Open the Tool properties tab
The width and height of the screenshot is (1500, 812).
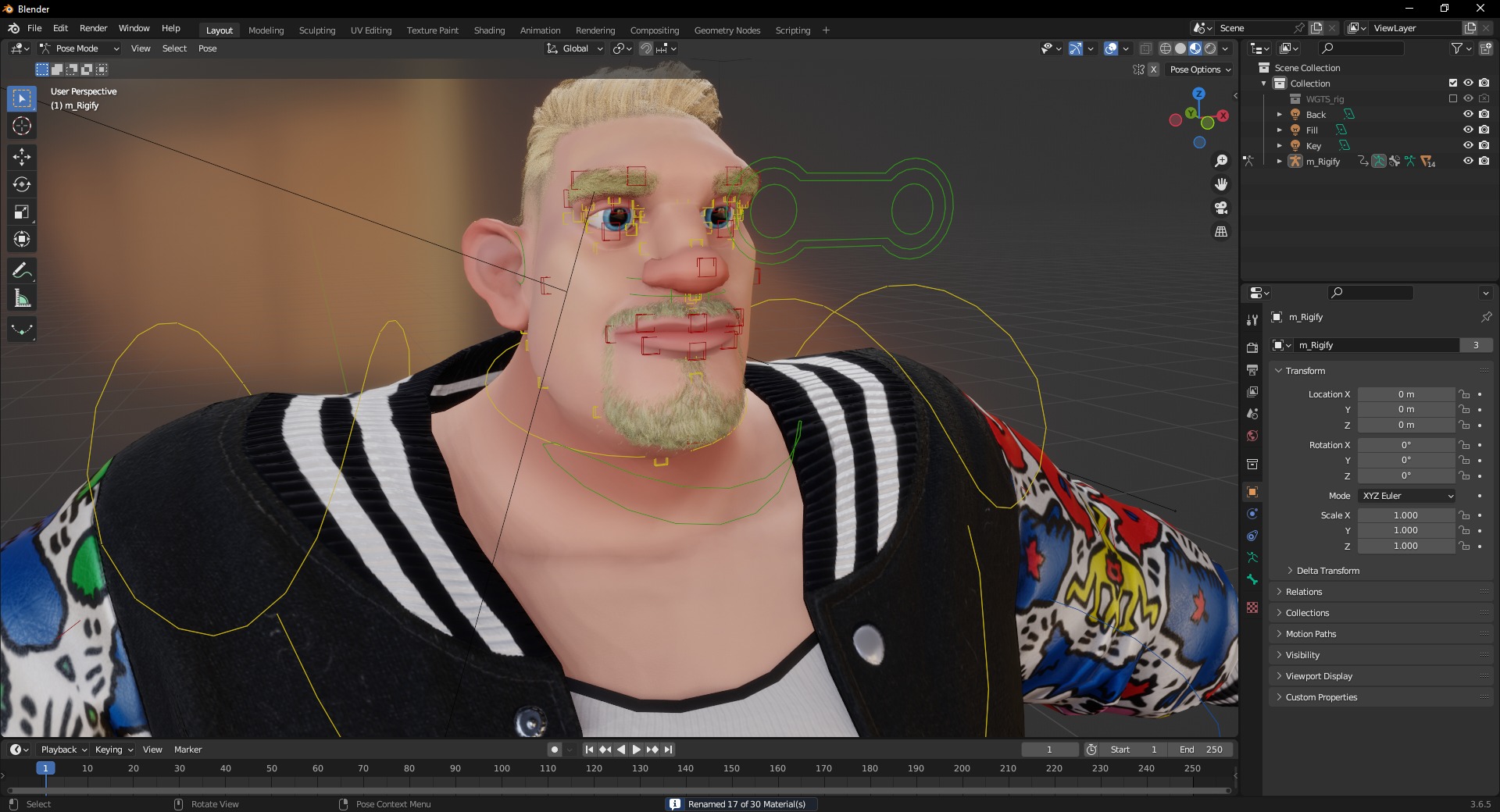(x=1252, y=319)
